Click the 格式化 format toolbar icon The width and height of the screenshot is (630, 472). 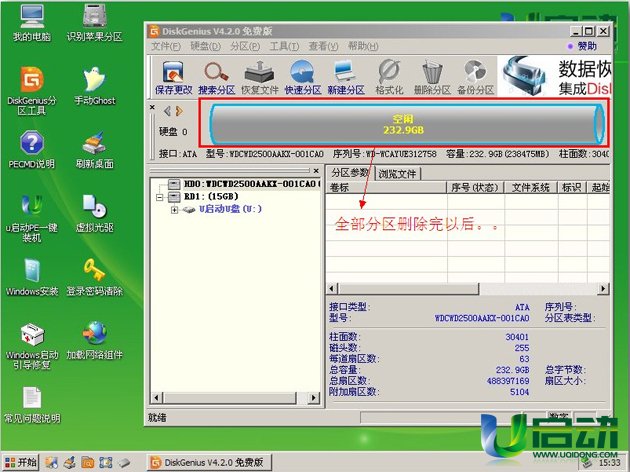pos(389,78)
